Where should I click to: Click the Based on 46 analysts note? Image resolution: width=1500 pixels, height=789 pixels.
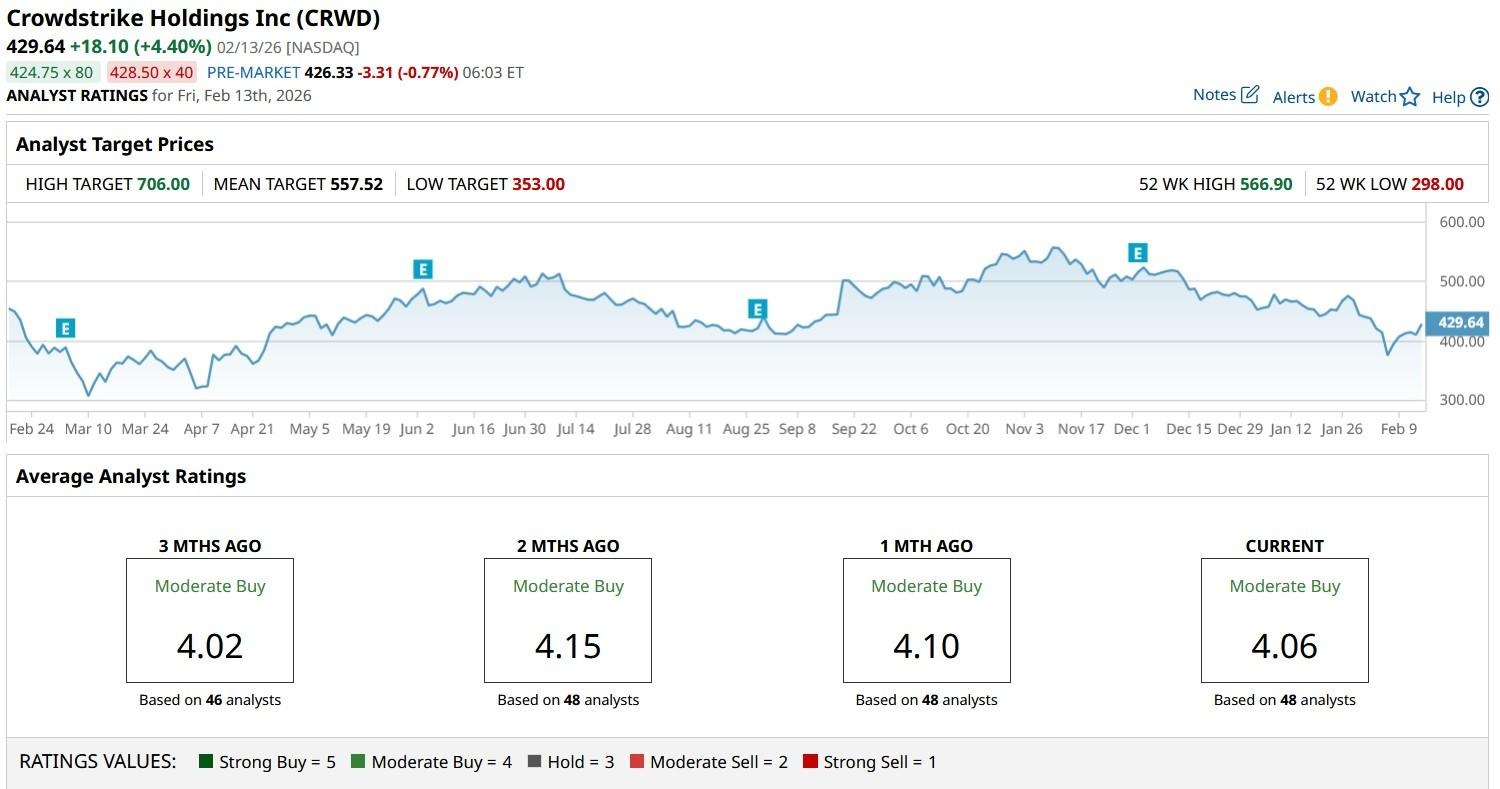tap(210, 700)
